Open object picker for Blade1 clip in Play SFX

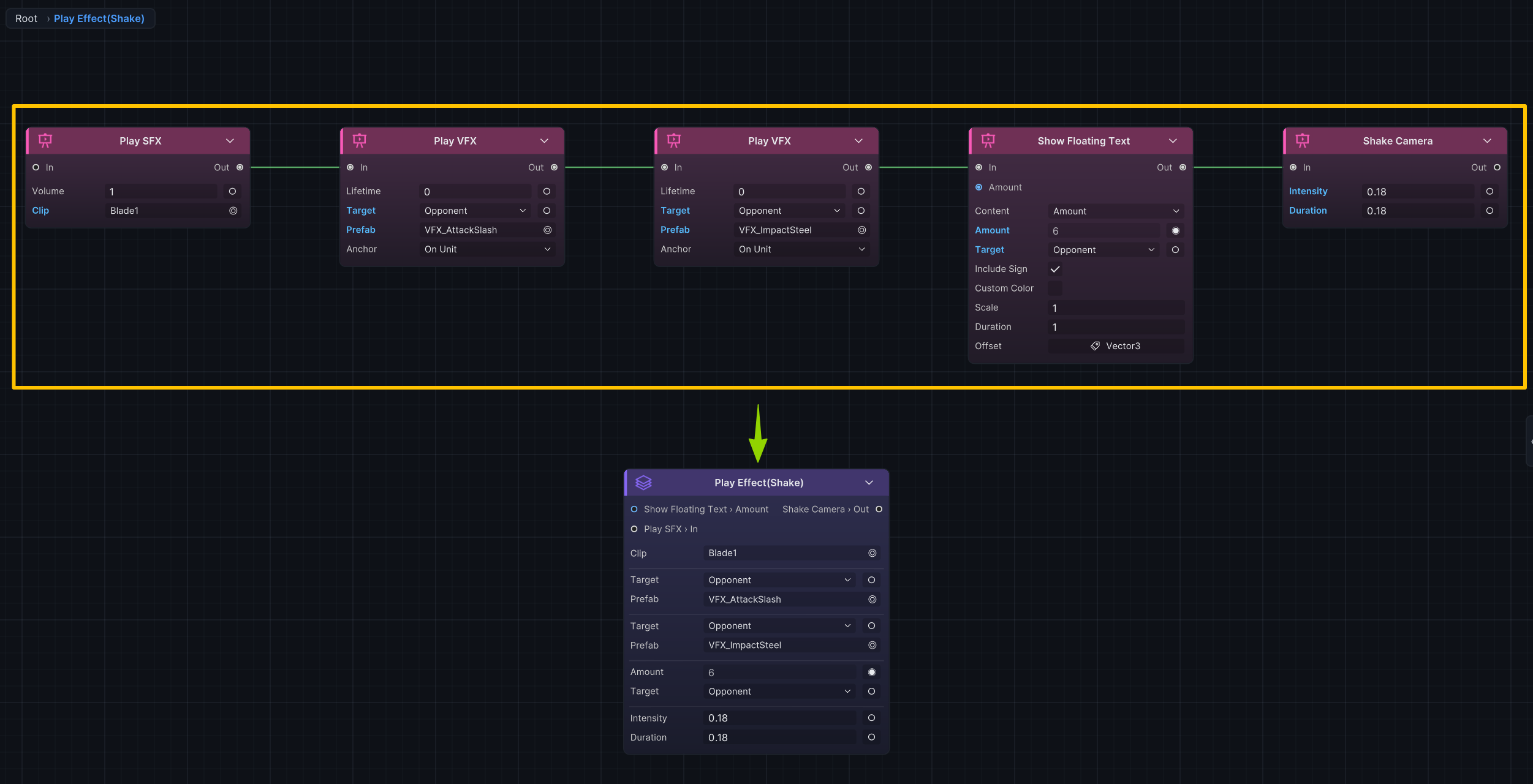[x=233, y=211]
